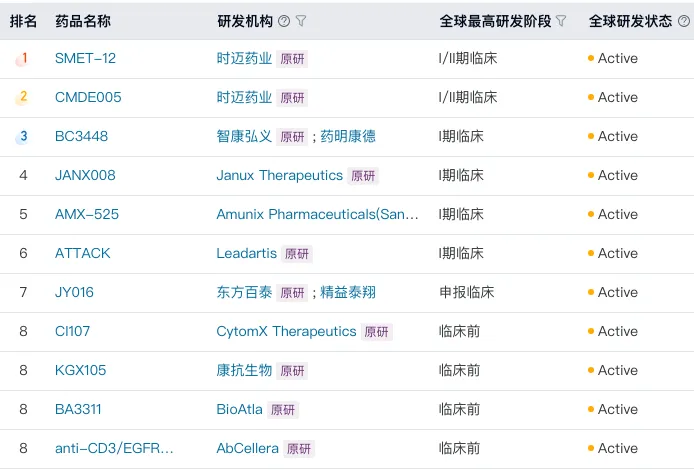This screenshot has height=473, width=694.
Task: Click the rank 3 medal icon
Action: pos(22,137)
